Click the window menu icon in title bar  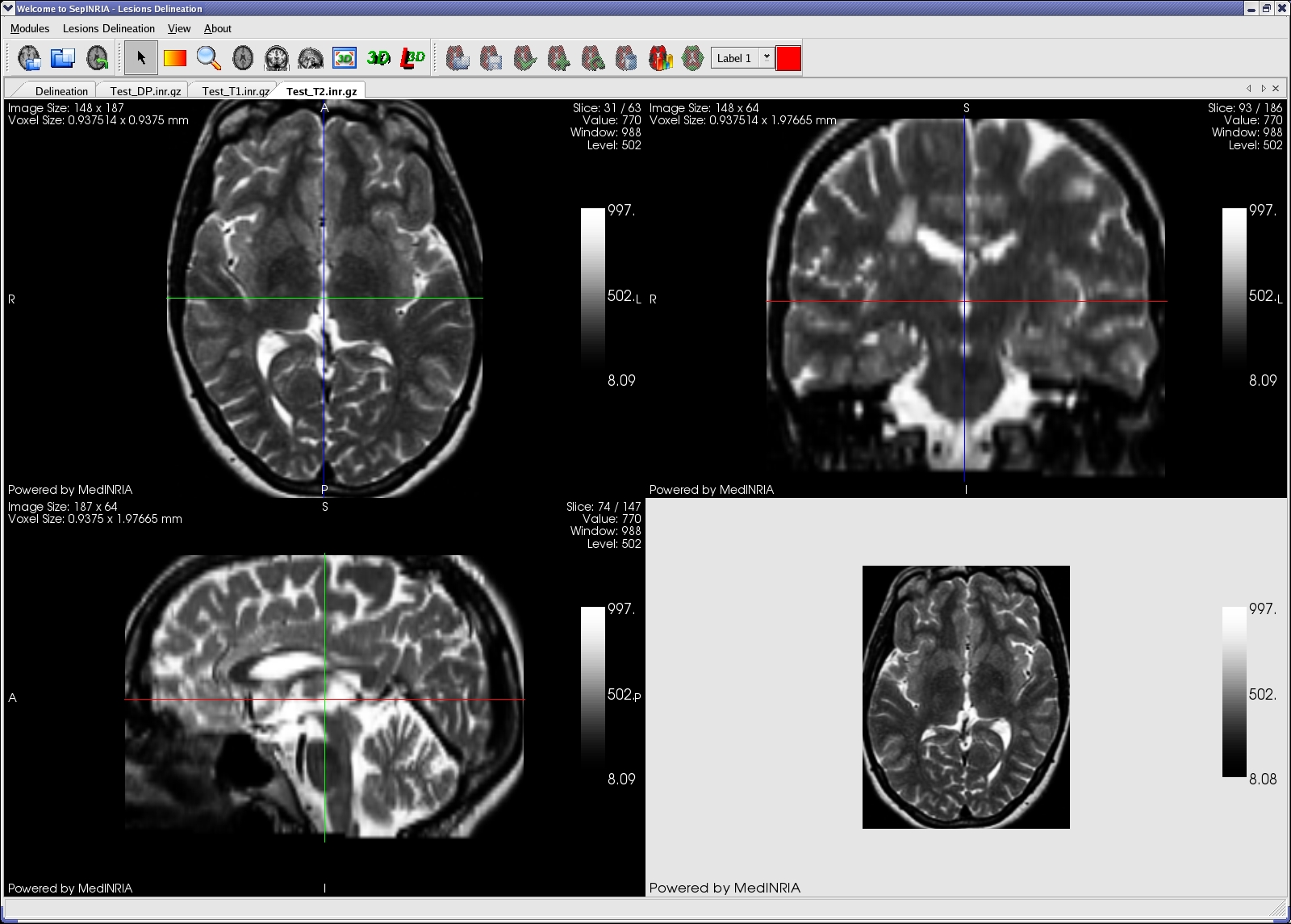[8, 8]
